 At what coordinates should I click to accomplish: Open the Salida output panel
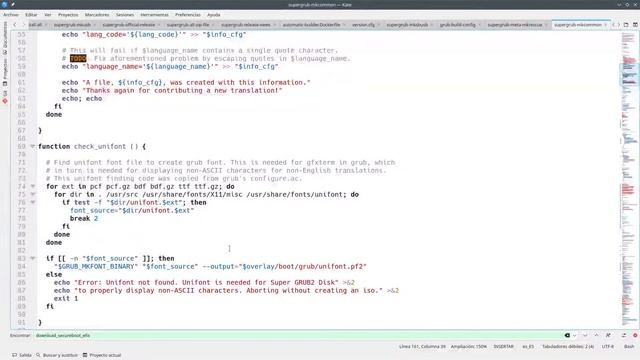click(x=22, y=355)
